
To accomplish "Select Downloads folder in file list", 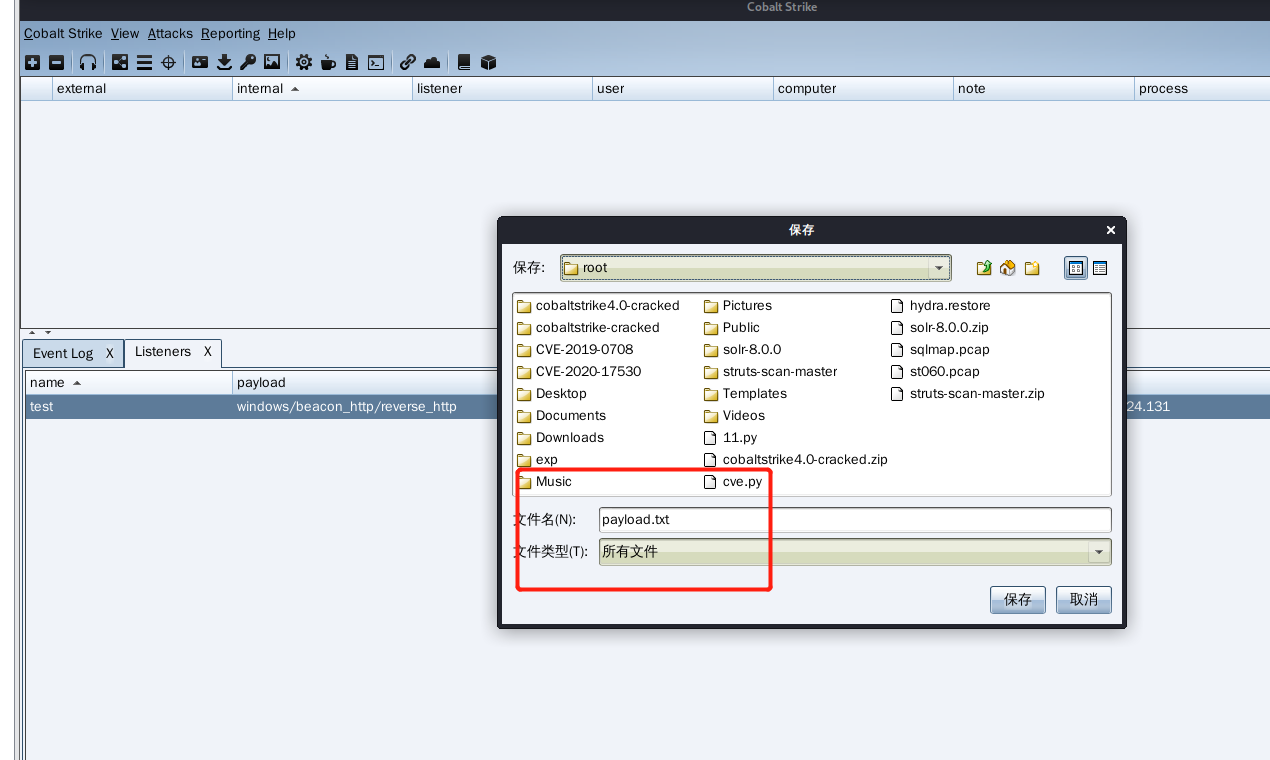I will coord(560,438).
